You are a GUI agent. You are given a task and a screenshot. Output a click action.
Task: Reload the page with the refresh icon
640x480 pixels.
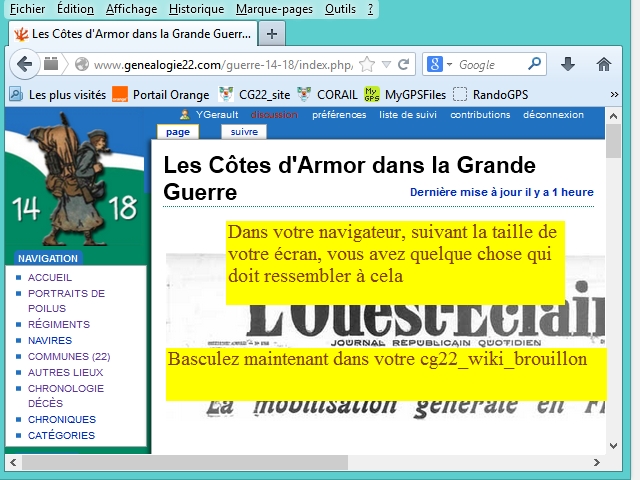click(404, 64)
